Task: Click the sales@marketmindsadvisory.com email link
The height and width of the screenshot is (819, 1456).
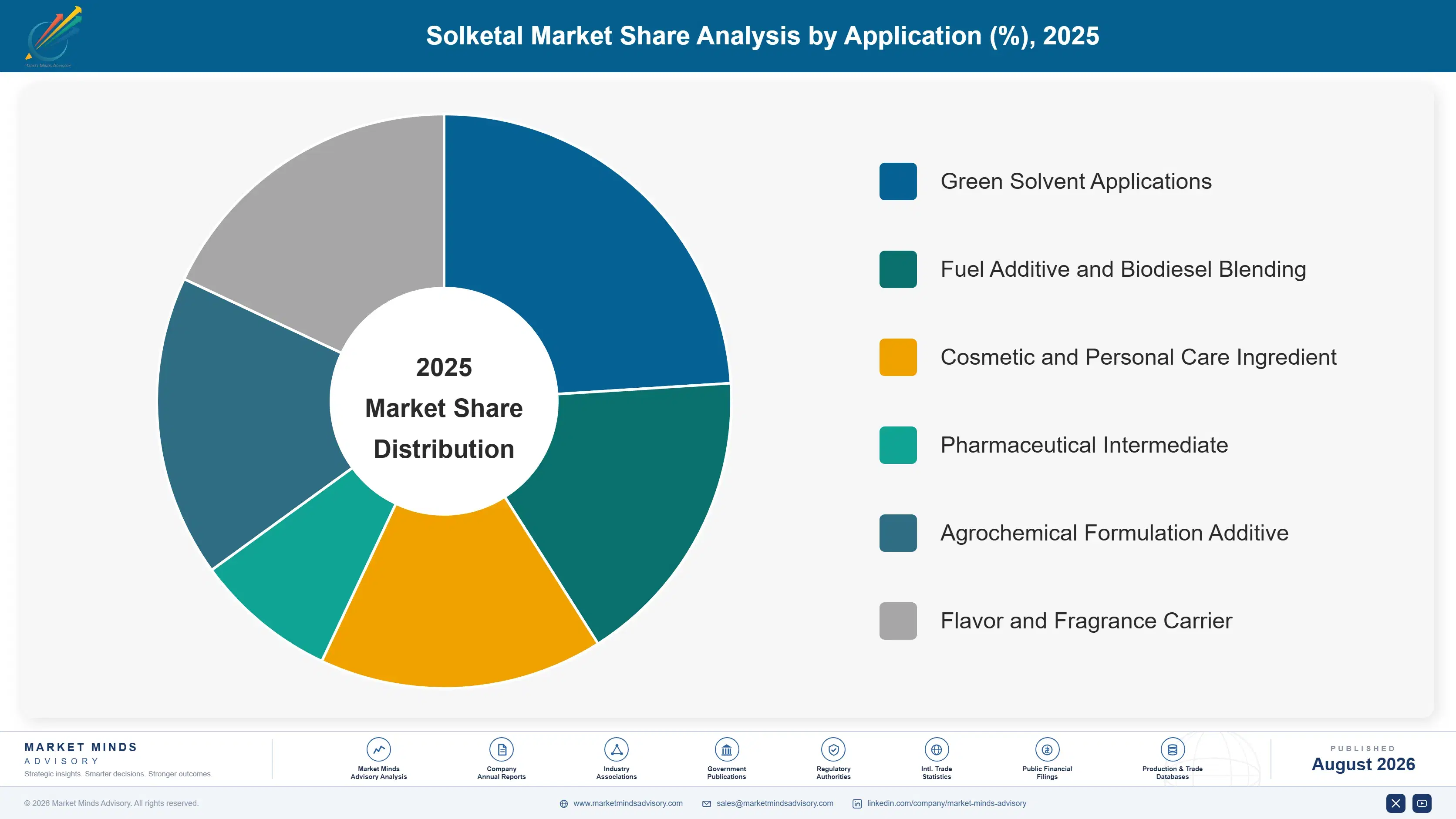Action: click(775, 803)
